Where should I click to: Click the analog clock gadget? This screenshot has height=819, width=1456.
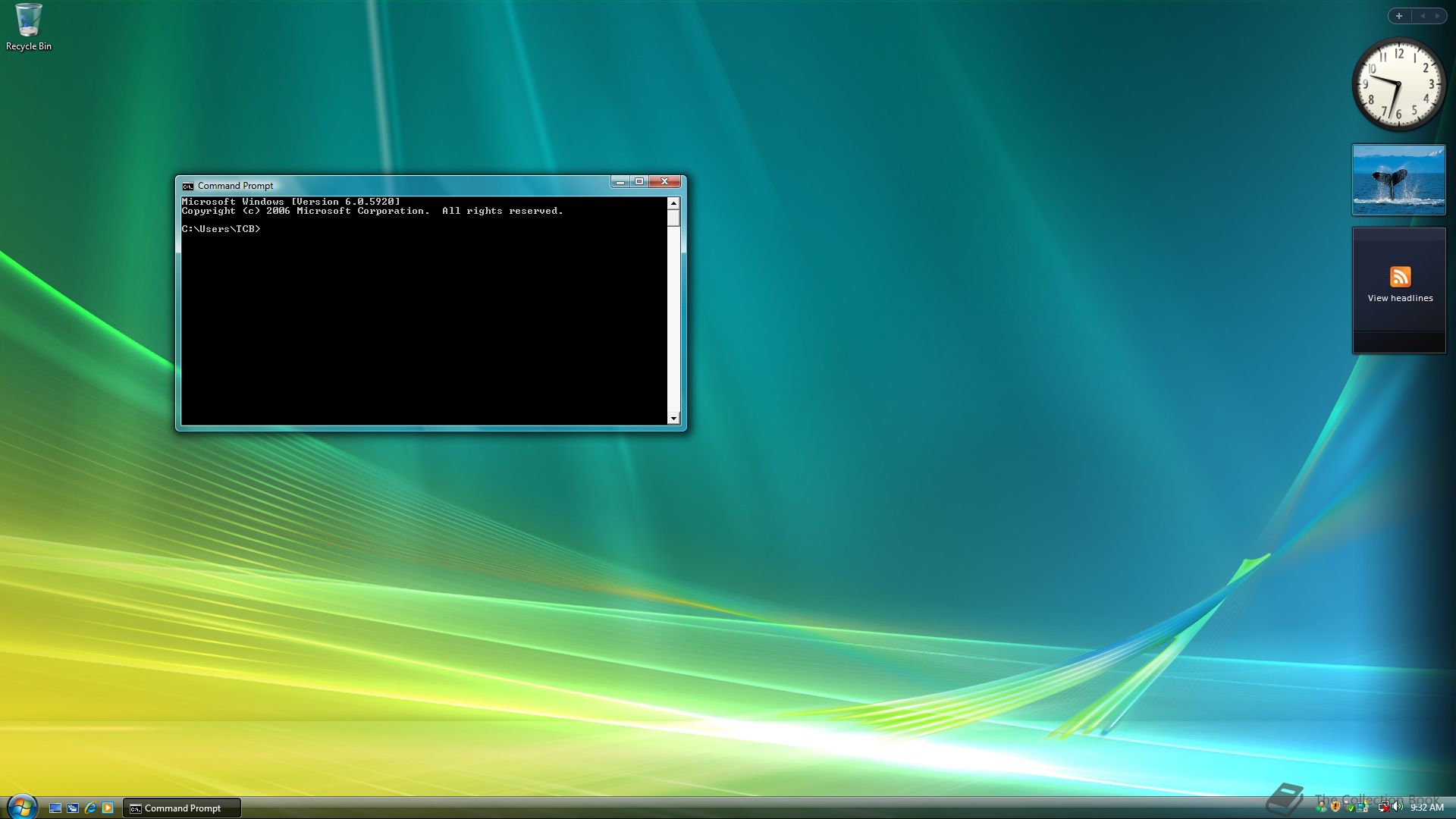pyautogui.click(x=1398, y=84)
